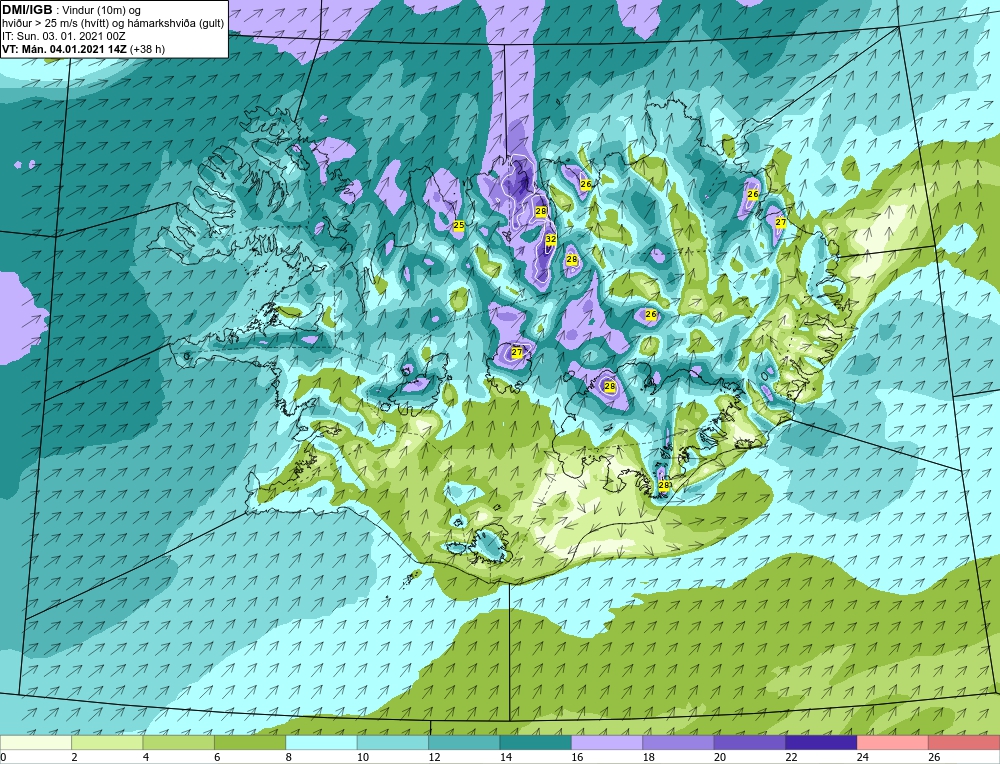
Task: Select the 18–20 m/s medium purple legend swatch
Action: [x=679, y=742]
